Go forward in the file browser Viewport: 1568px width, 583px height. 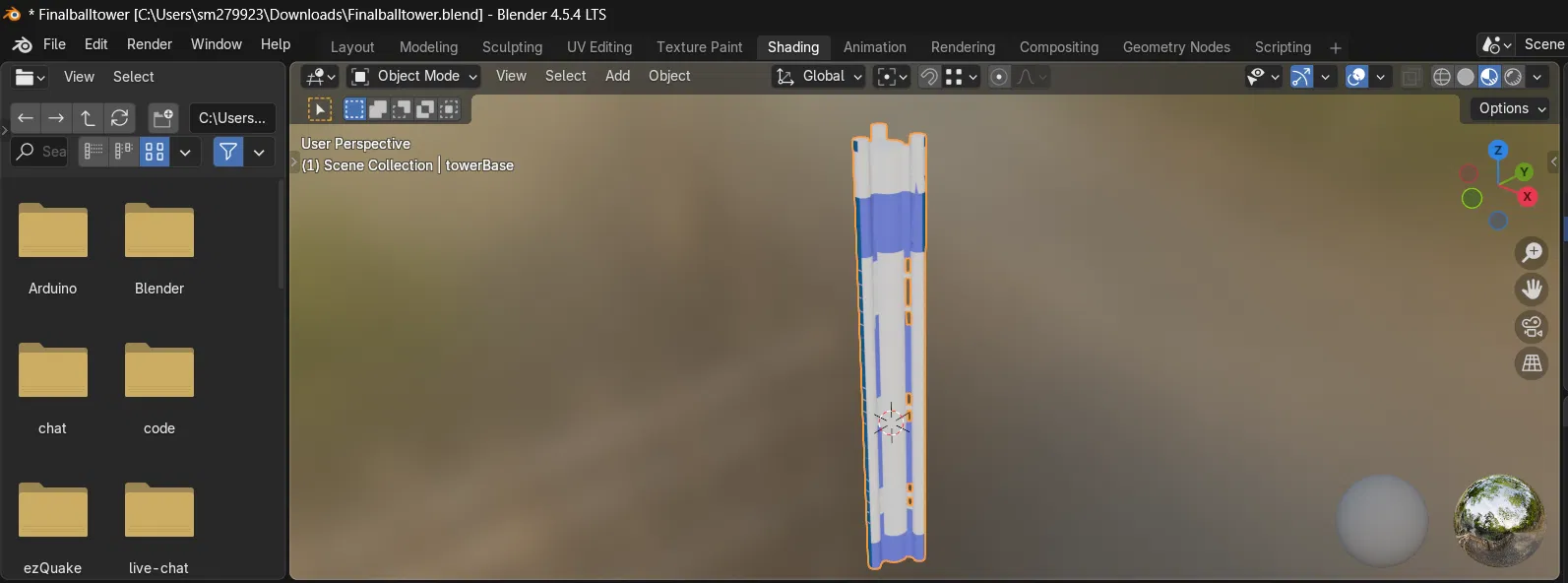[x=56, y=118]
